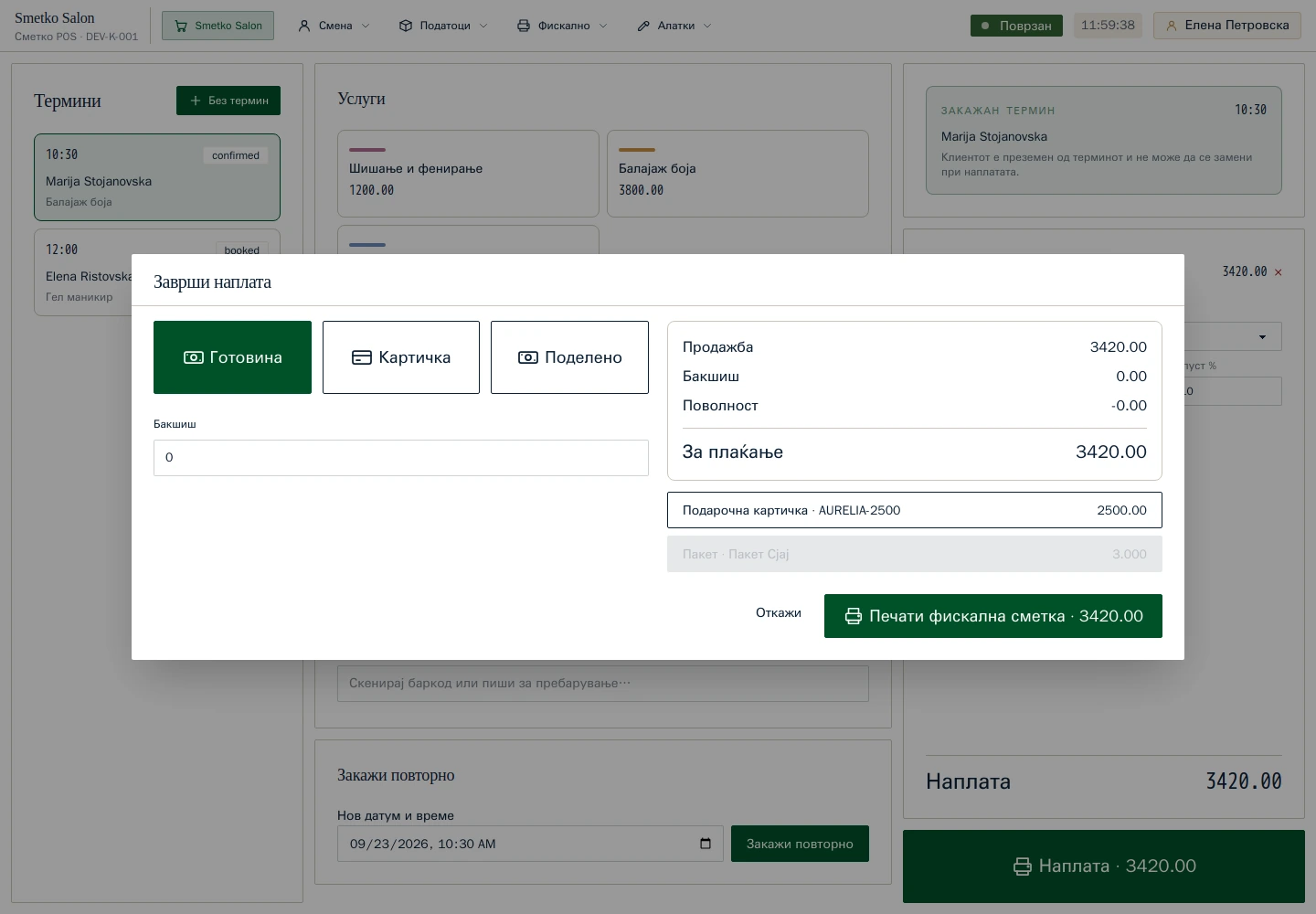Click the clock reading 11:59:38
Image resolution: width=1316 pixels, height=914 pixels.
(x=1108, y=26)
